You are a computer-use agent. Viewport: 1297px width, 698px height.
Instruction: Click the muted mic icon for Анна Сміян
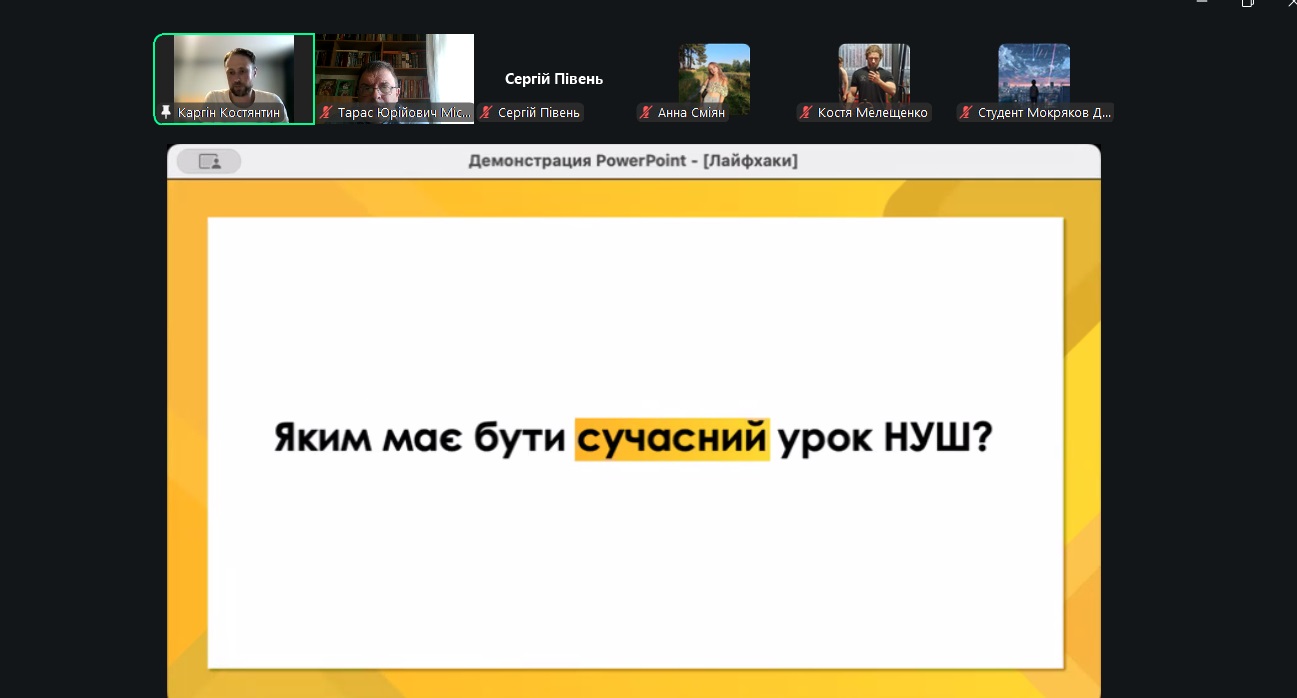click(x=646, y=113)
